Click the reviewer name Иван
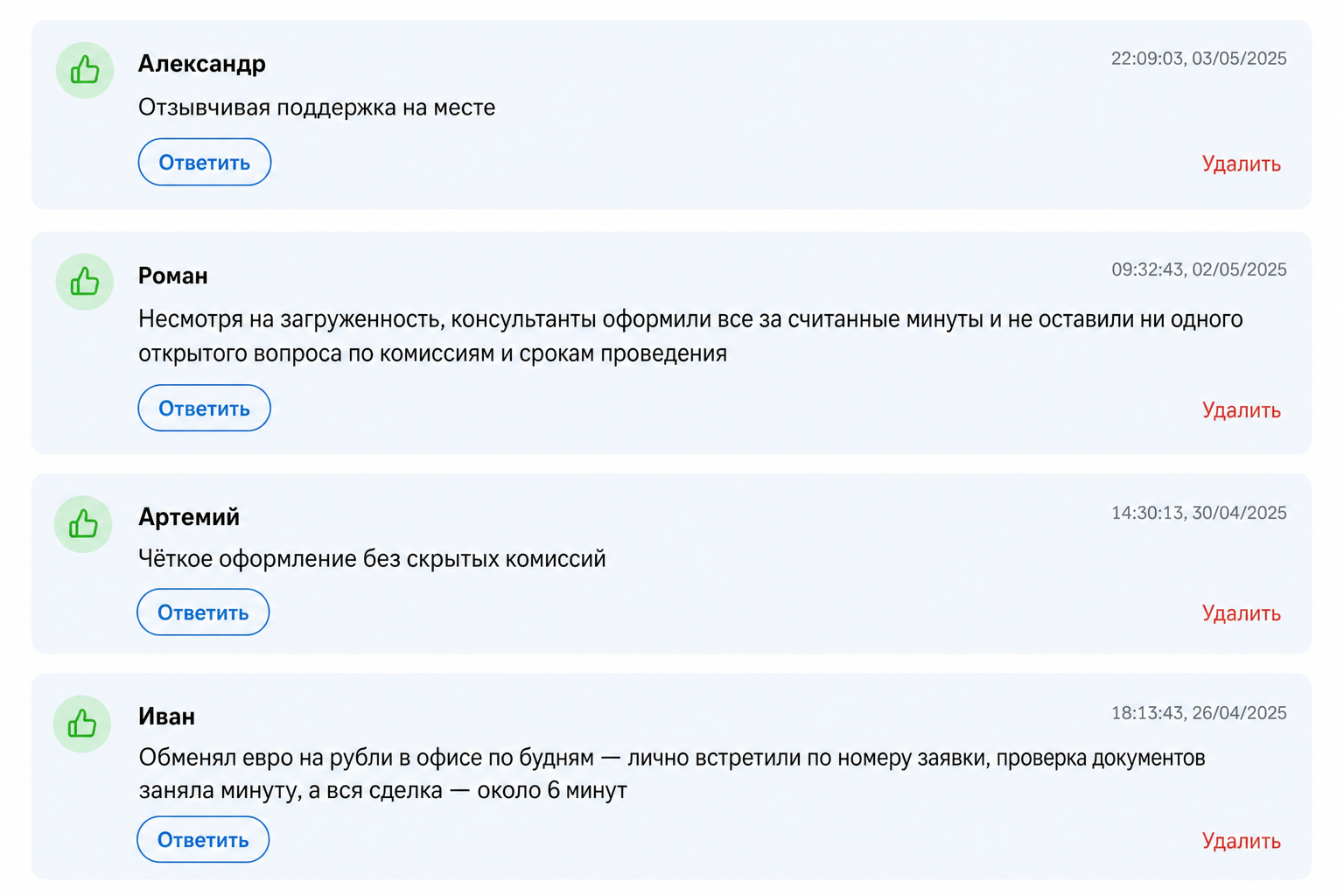The width and height of the screenshot is (1344, 896). click(166, 716)
